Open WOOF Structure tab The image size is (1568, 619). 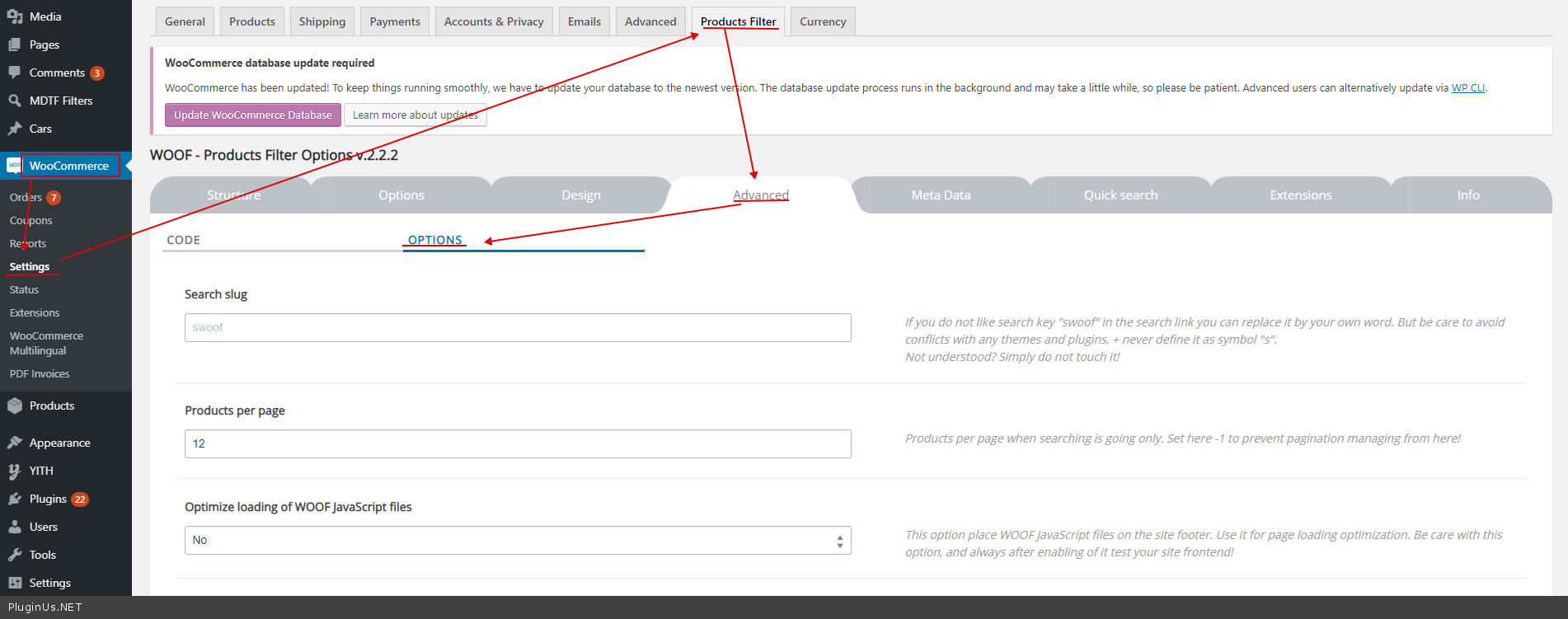pos(233,195)
